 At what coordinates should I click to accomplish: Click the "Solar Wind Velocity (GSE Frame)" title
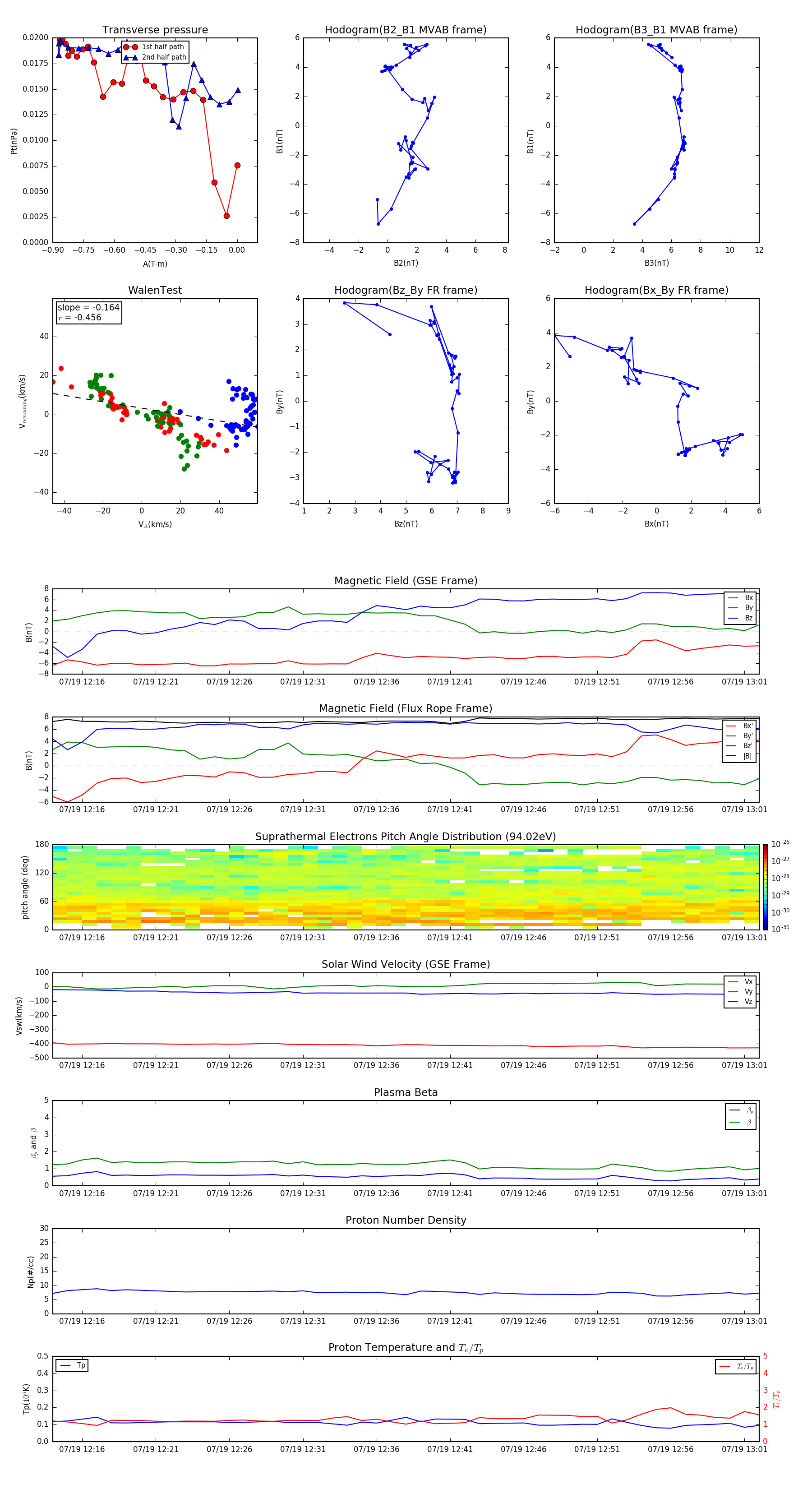pos(406,965)
